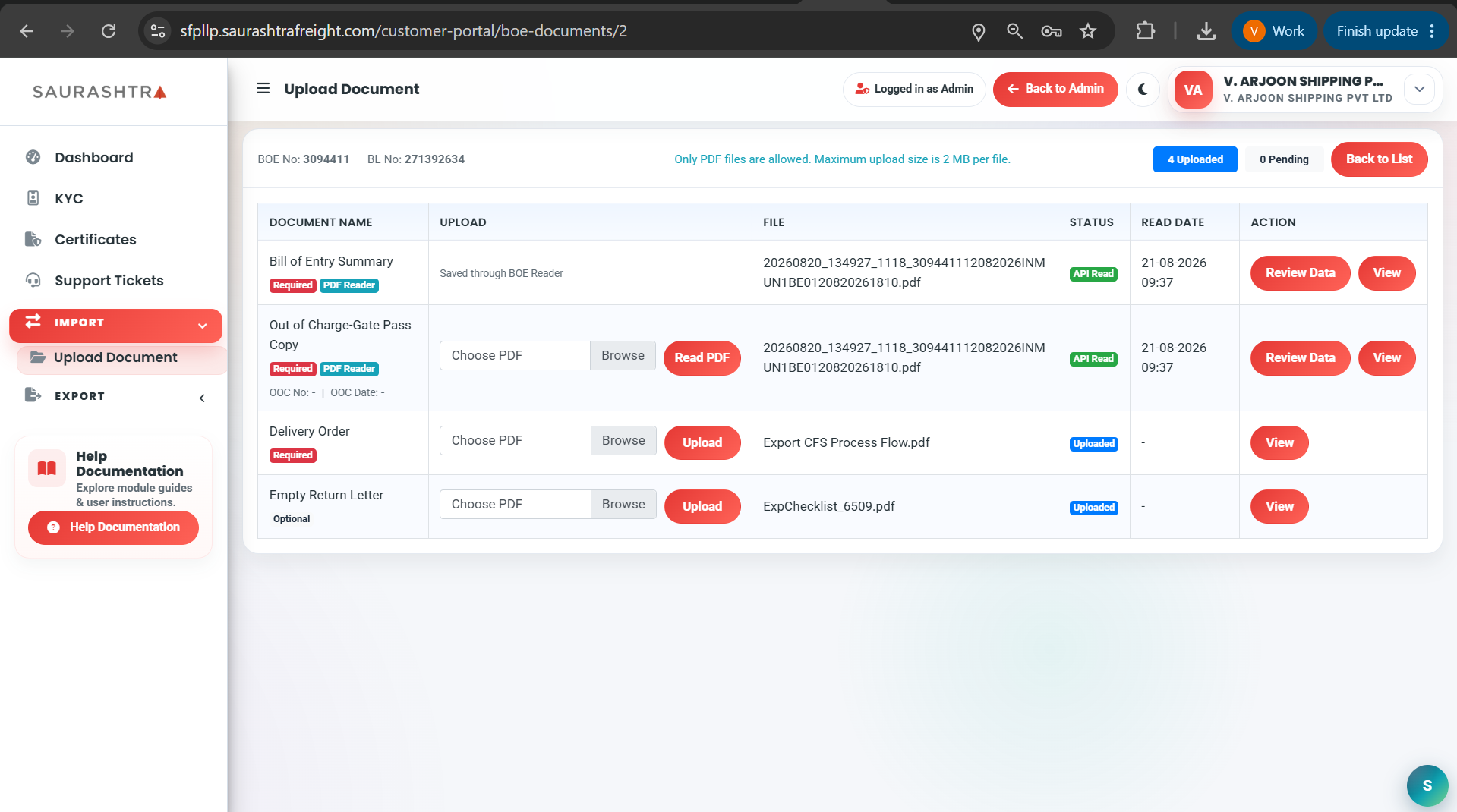
Task: Click Browse for Empty Return Letter
Action: (x=623, y=505)
